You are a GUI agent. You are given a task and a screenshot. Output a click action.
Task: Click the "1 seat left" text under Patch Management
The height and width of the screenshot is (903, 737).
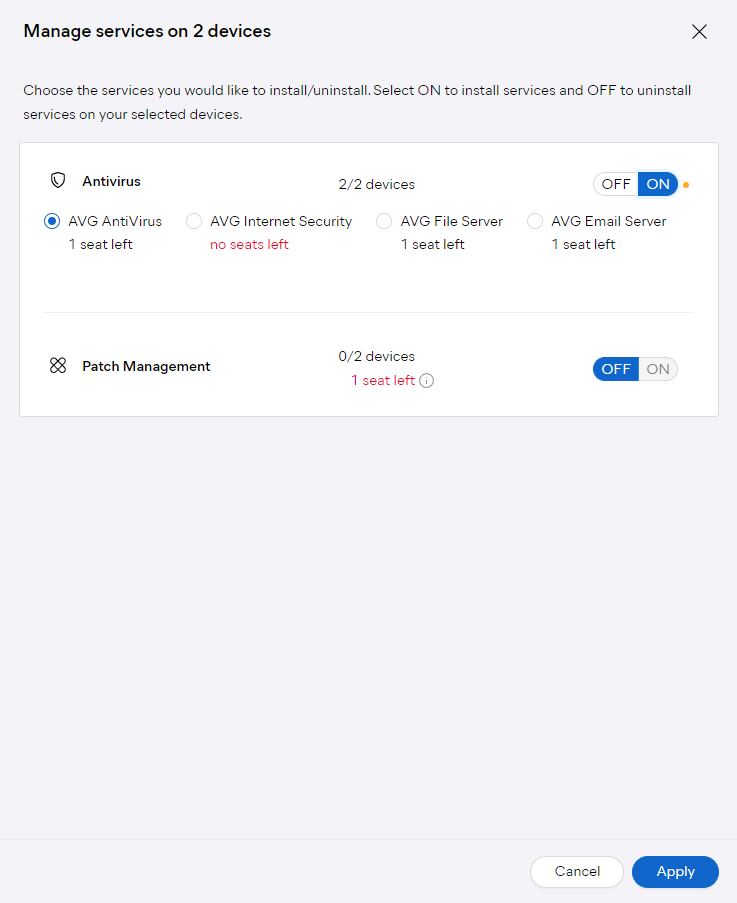[381, 380]
